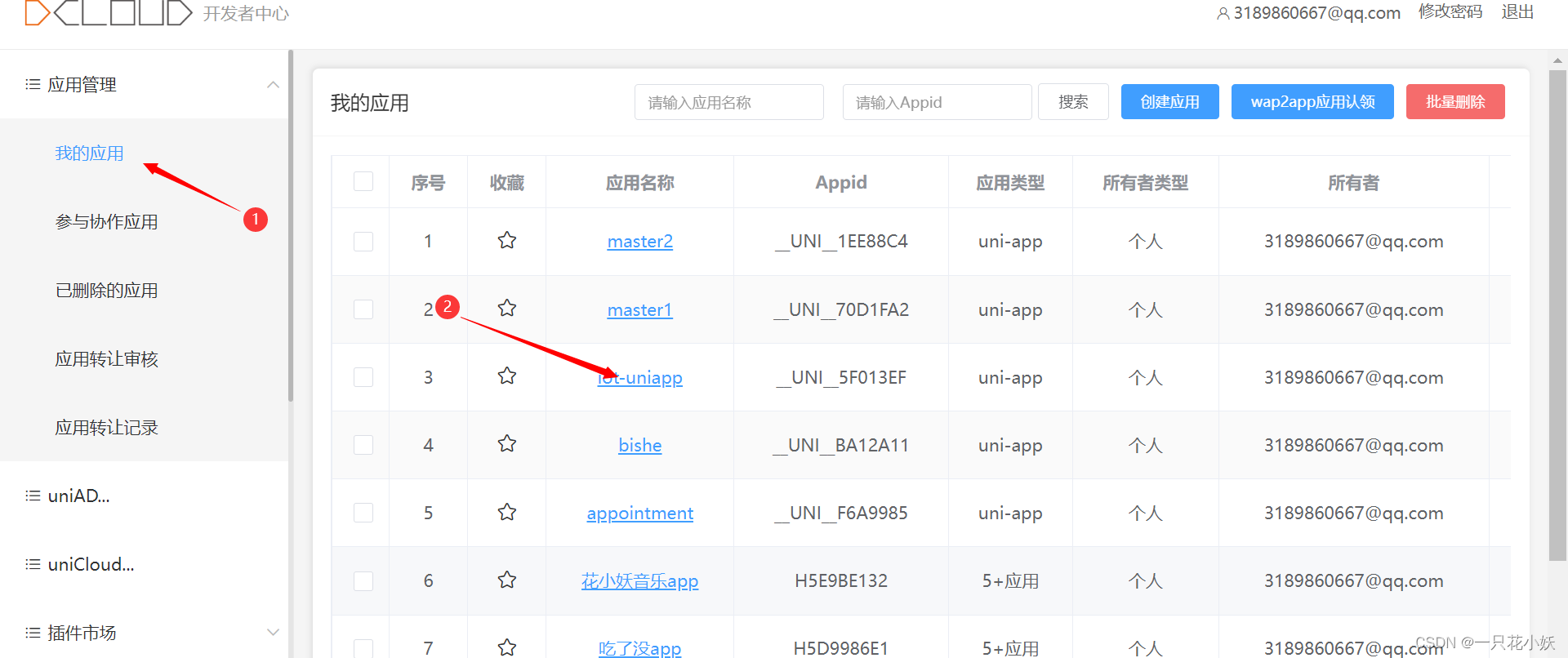Screen dimensions: 1568x658
Task: Go to 我的应用 in sidebar
Action: [x=89, y=153]
